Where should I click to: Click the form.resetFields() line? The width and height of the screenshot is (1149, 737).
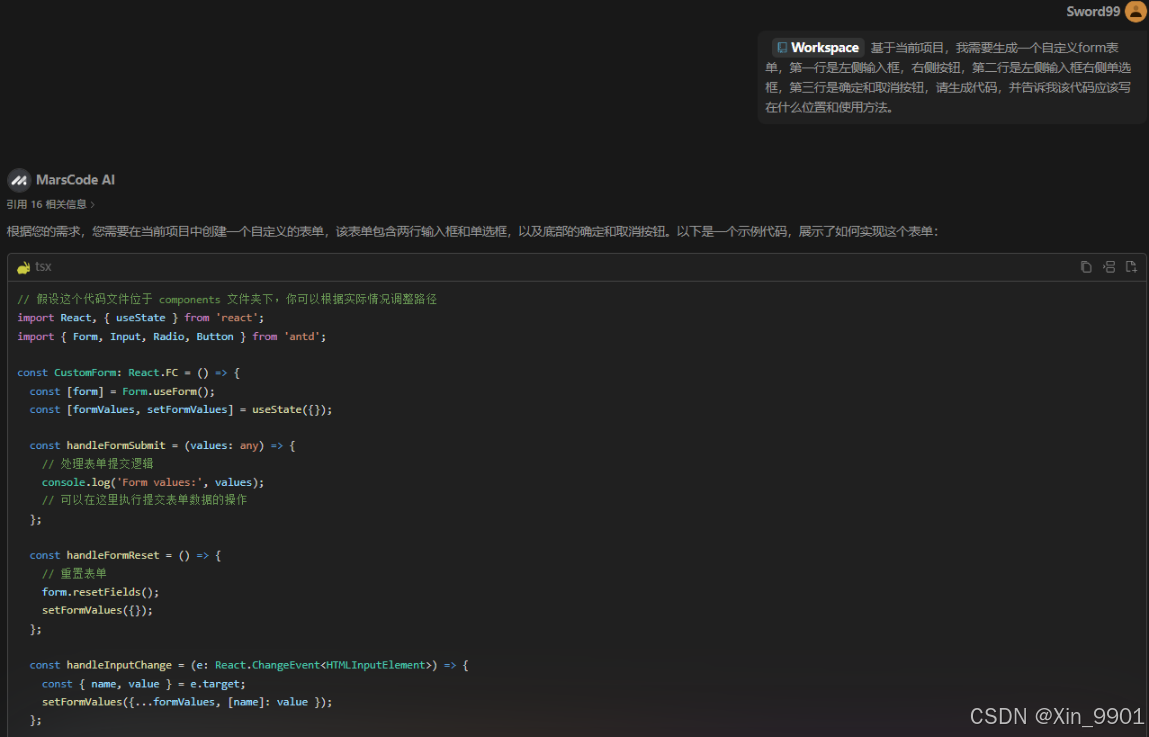100,592
